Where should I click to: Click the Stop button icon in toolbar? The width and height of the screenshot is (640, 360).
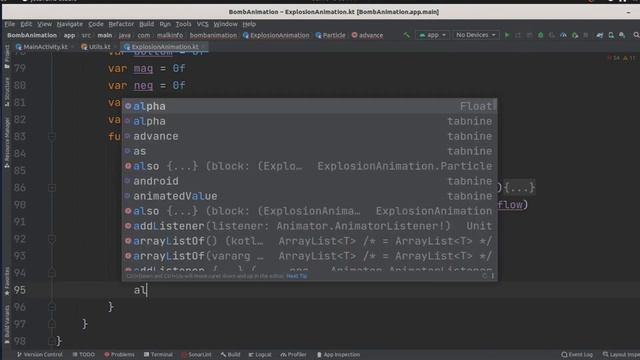(x=586, y=36)
